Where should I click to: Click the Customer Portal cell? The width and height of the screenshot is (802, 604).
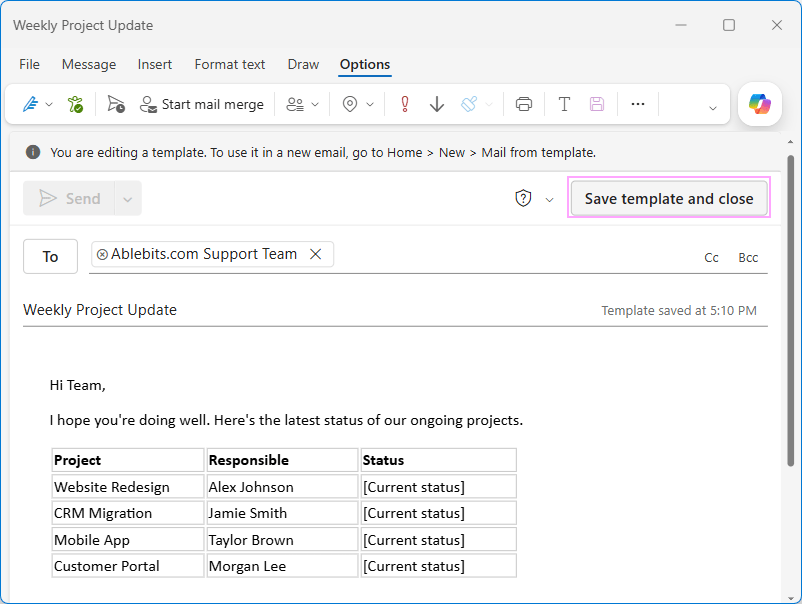[128, 566]
